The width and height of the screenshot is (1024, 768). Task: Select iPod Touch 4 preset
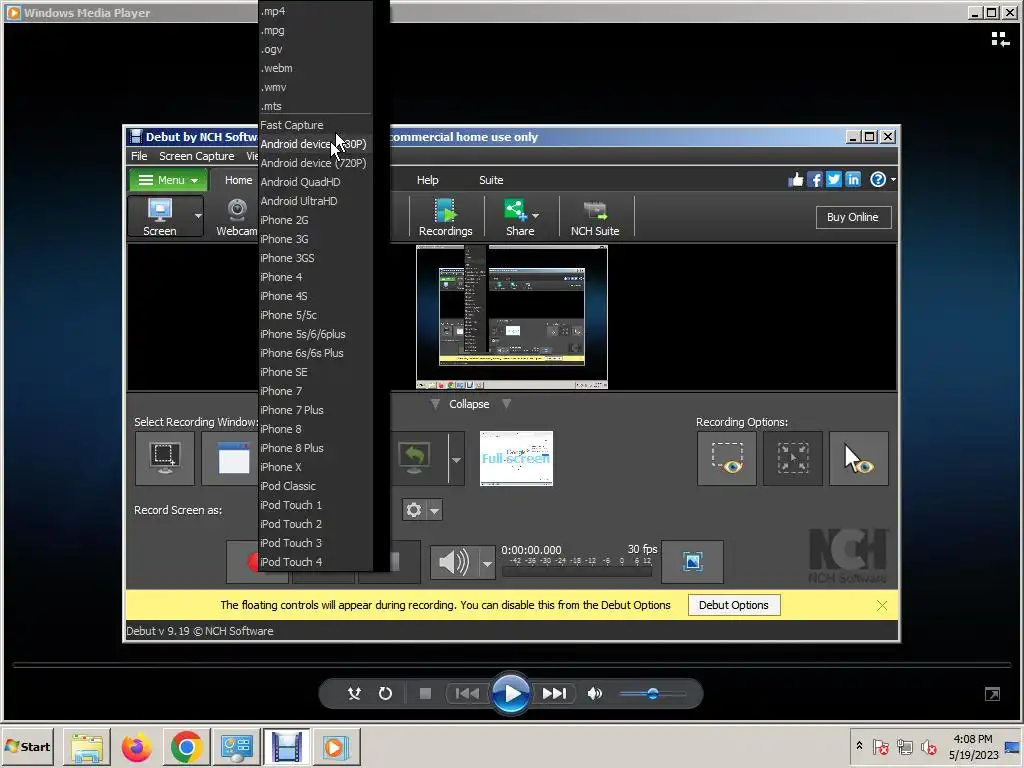pyautogui.click(x=315, y=562)
